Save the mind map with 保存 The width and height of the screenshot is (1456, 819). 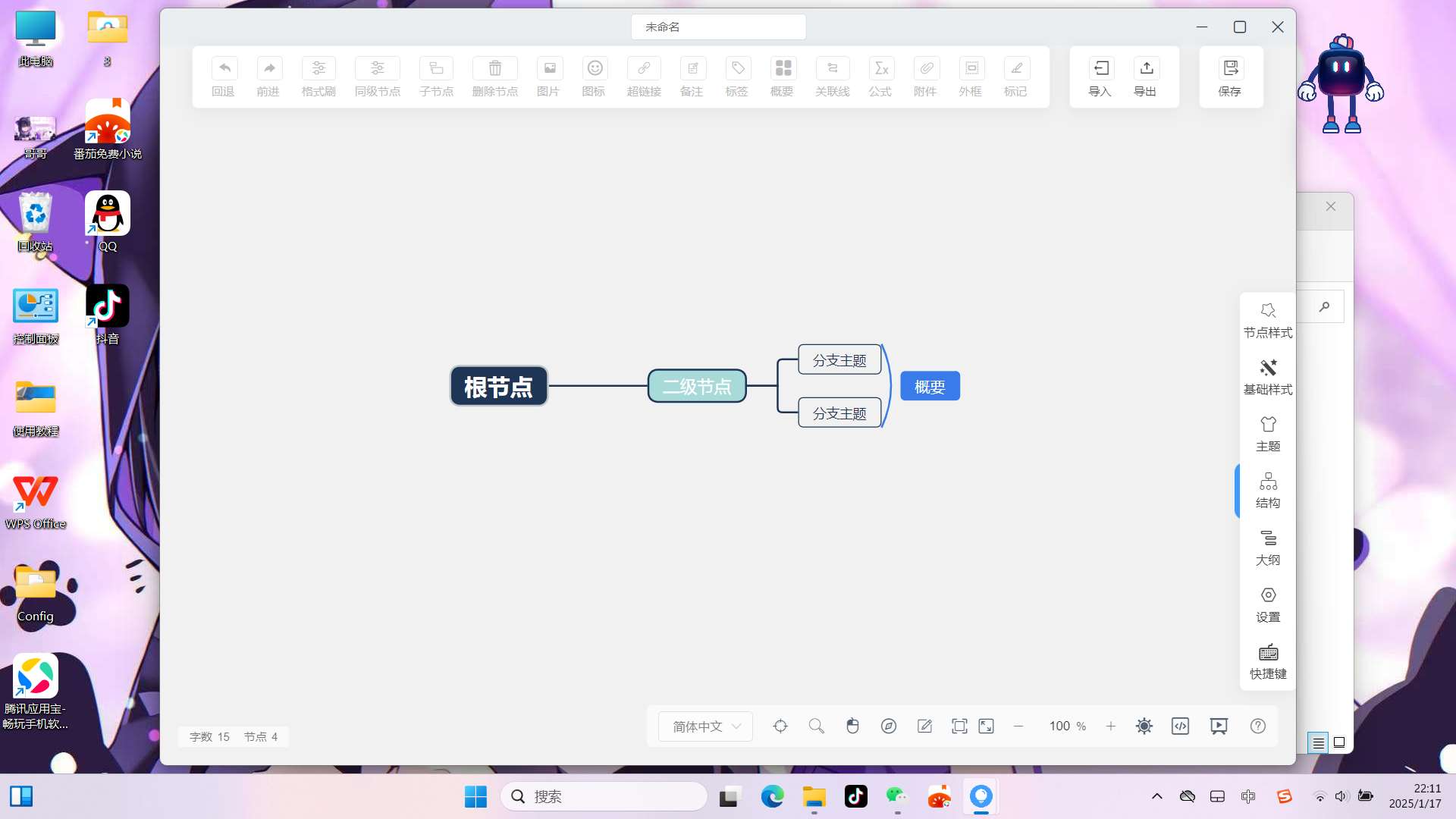coord(1230,77)
